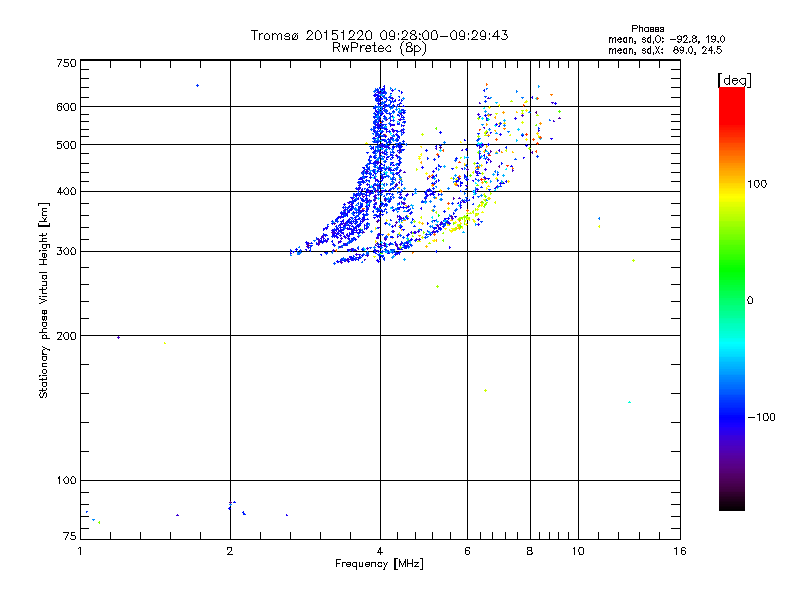The image size is (800, 600).
Task: Click the y-axis '500' tick label
Action: [66, 145]
